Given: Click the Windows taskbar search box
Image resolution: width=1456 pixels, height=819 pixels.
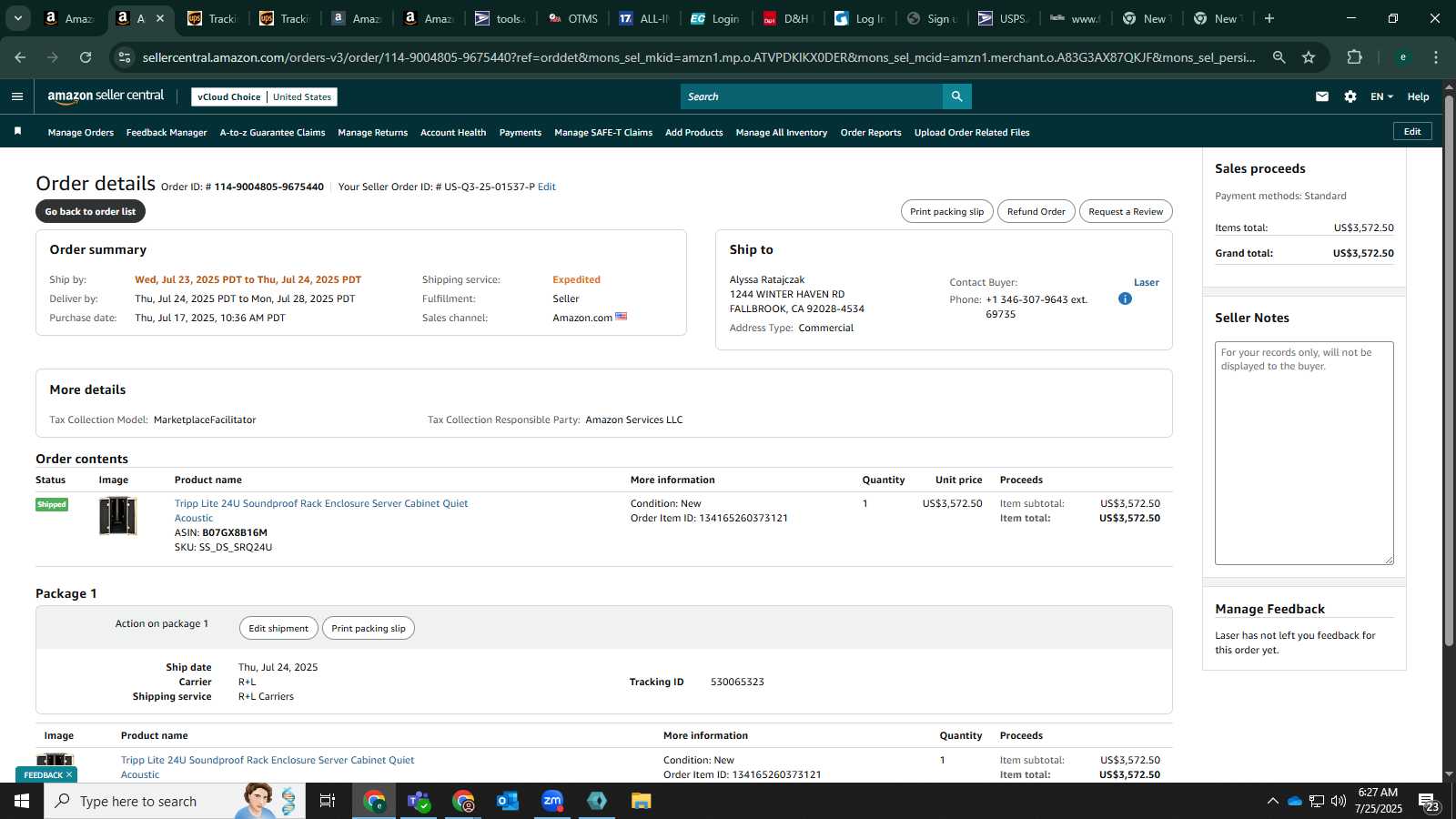Looking at the screenshot, I should pyautogui.click(x=173, y=801).
